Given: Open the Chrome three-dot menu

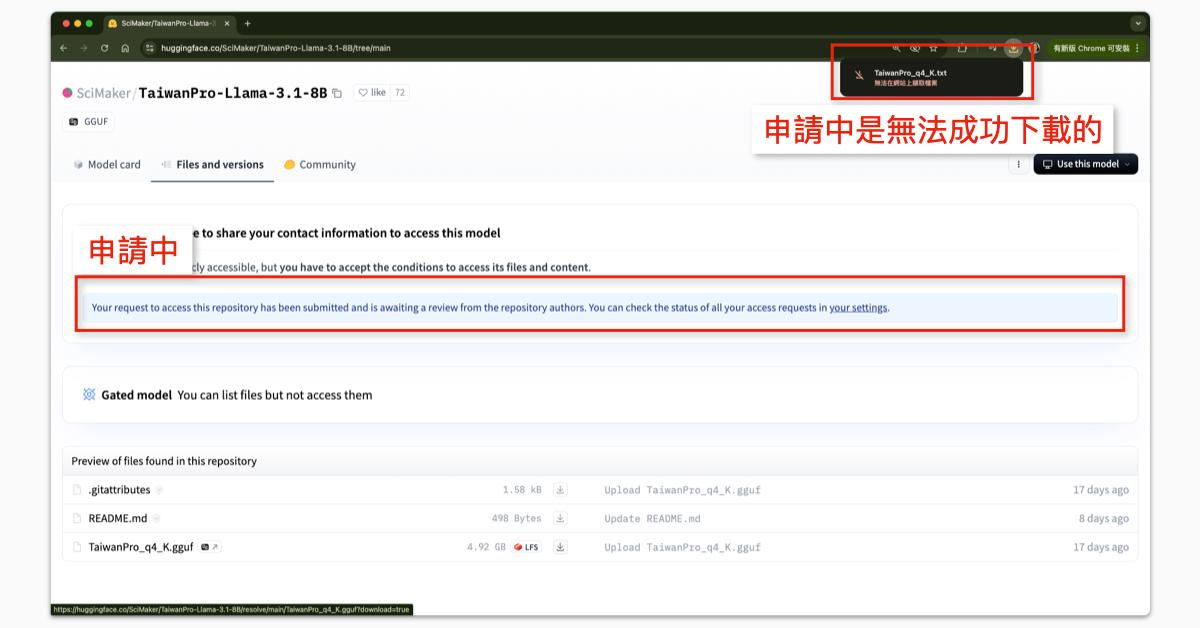Looking at the screenshot, I should coord(1137,47).
